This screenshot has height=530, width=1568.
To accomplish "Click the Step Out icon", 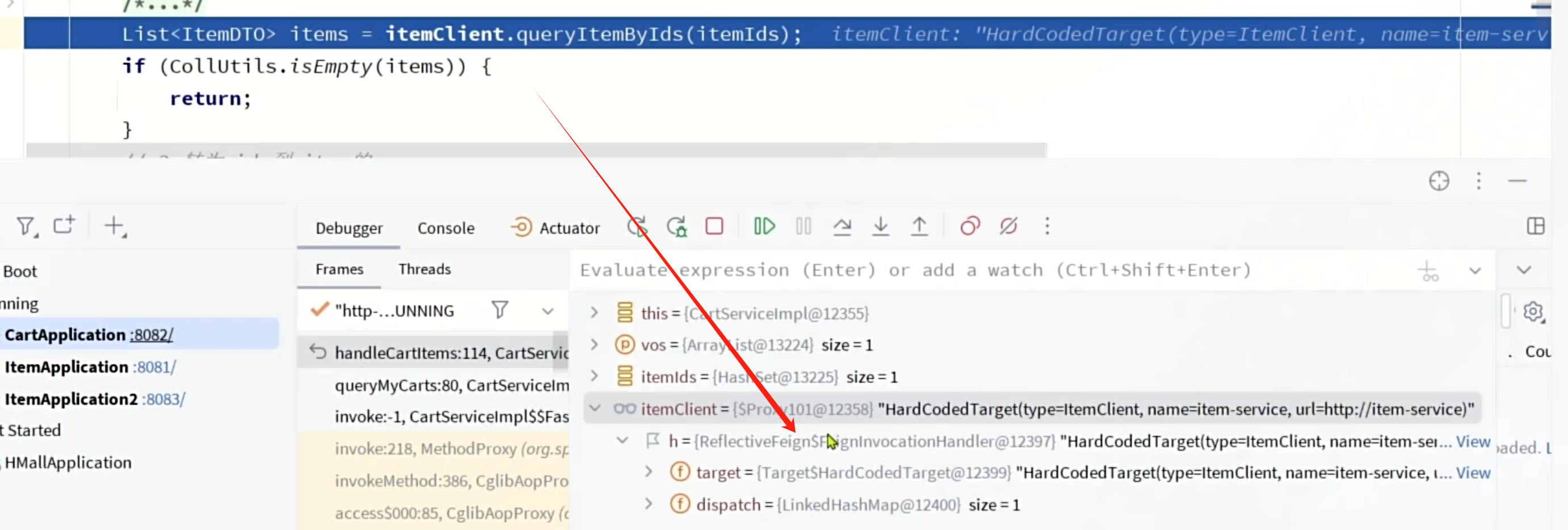I will tap(919, 226).
